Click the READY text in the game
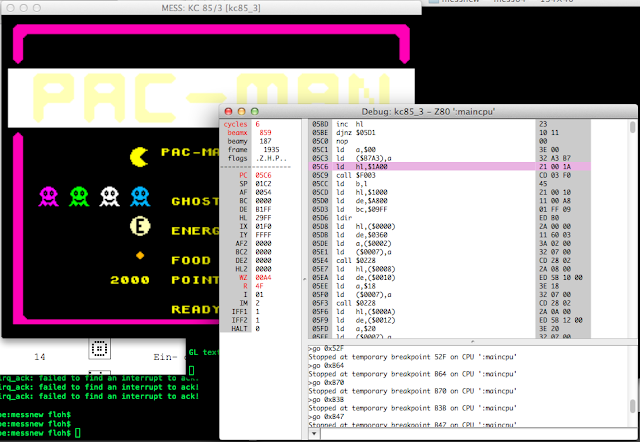640x442 pixels. [195, 309]
